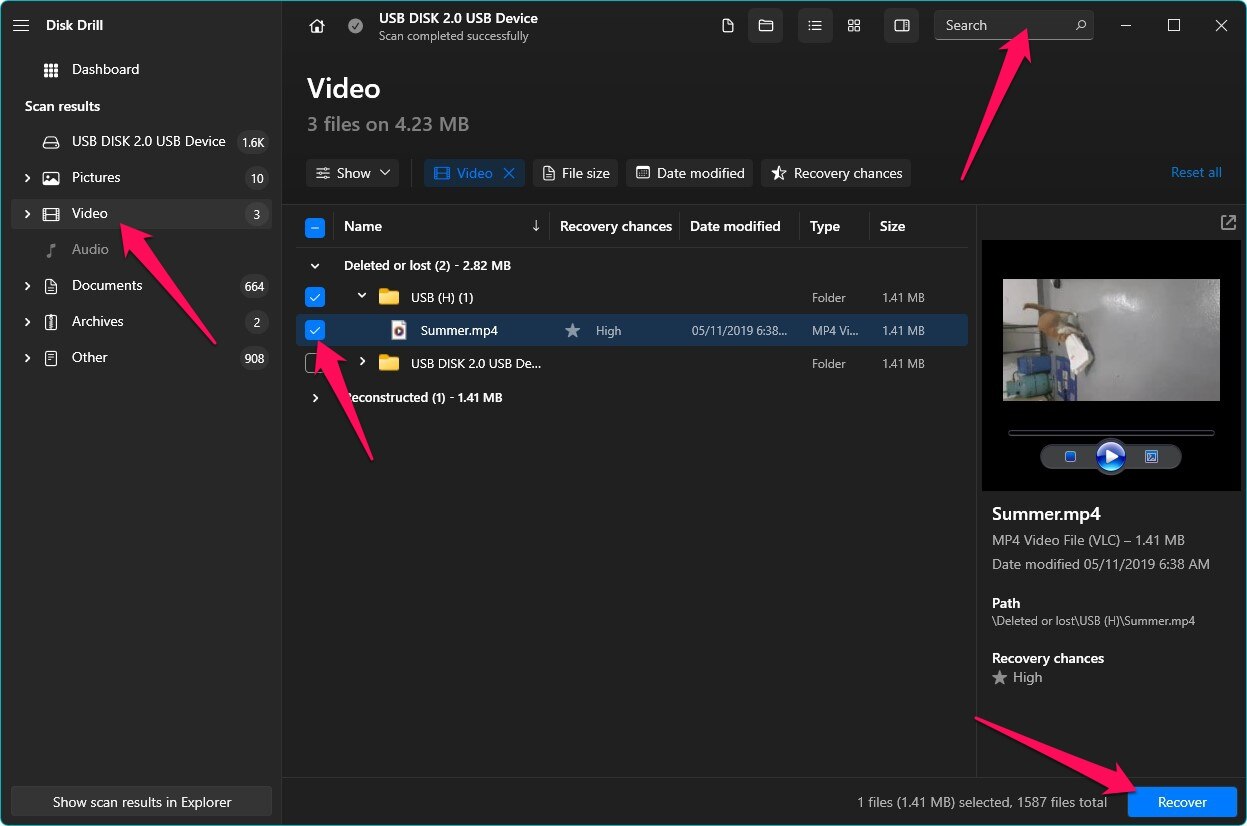1247x826 pixels.
Task: Select Documents category in sidebar
Action: (141, 286)
